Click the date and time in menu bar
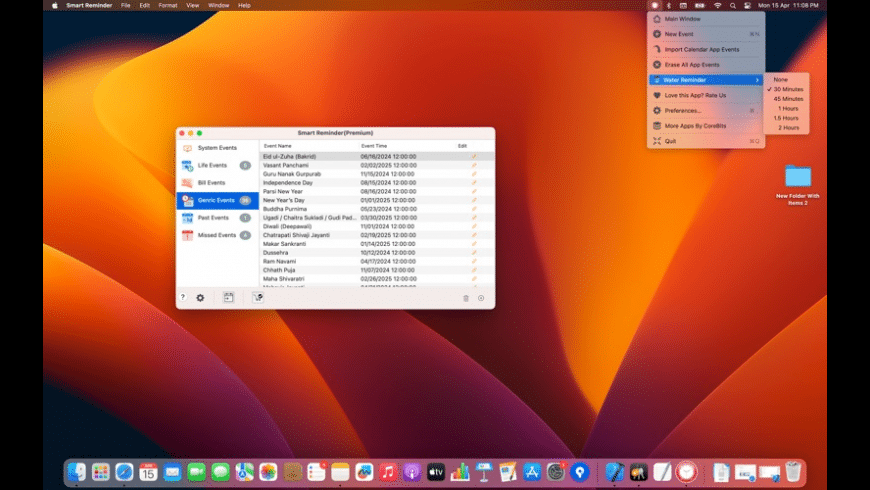Image resolution: width=870 pixels, height=490 pixels. (788, 6)
